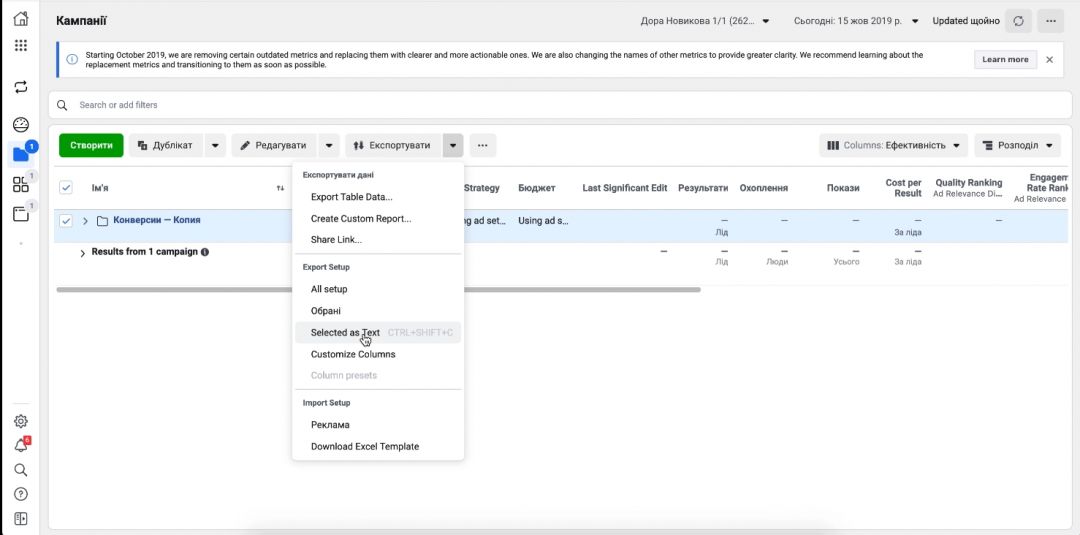
Task: Choose Selected as Text menu option
Action: tap(345, 333)
